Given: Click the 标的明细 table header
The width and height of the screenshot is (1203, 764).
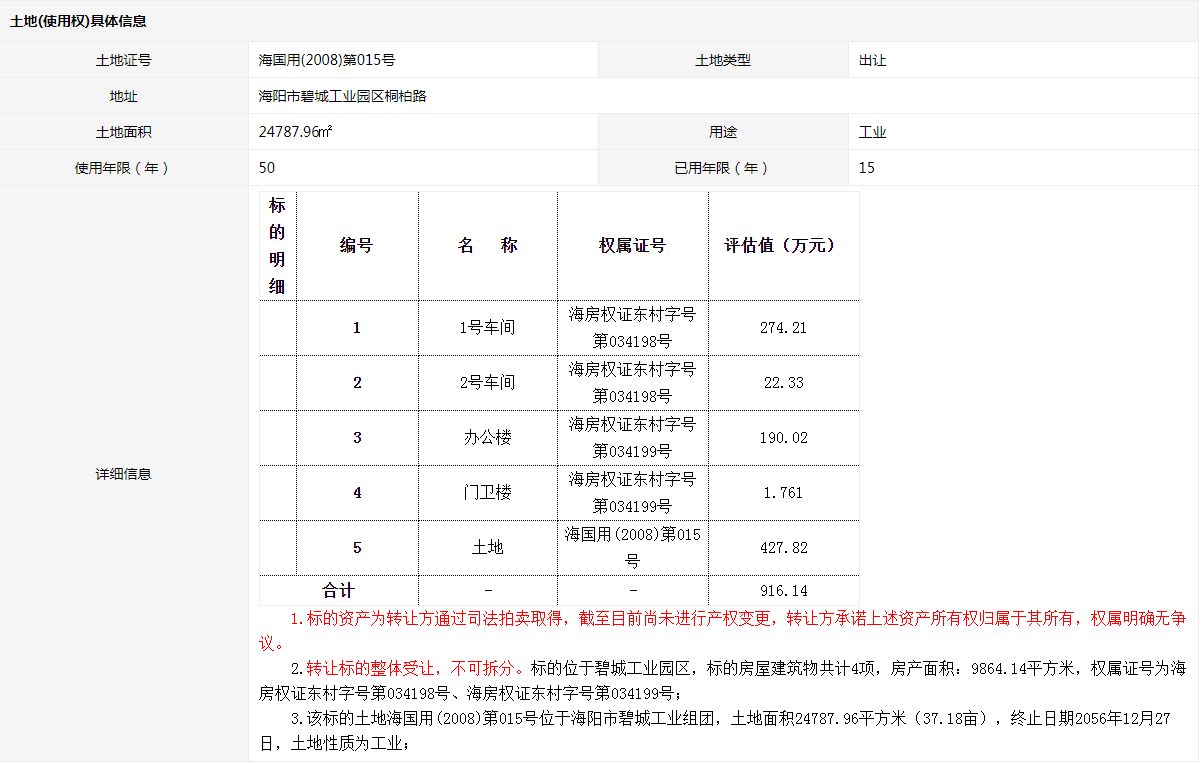Looking at the screenshot, I should pyautogui.click(x=277, y=246).
